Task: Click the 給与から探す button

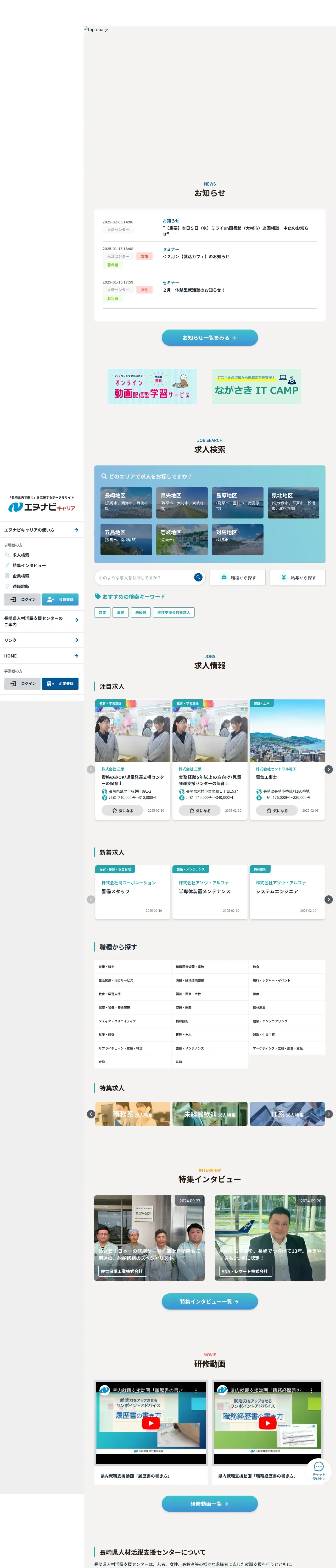Action: [298, 577]
